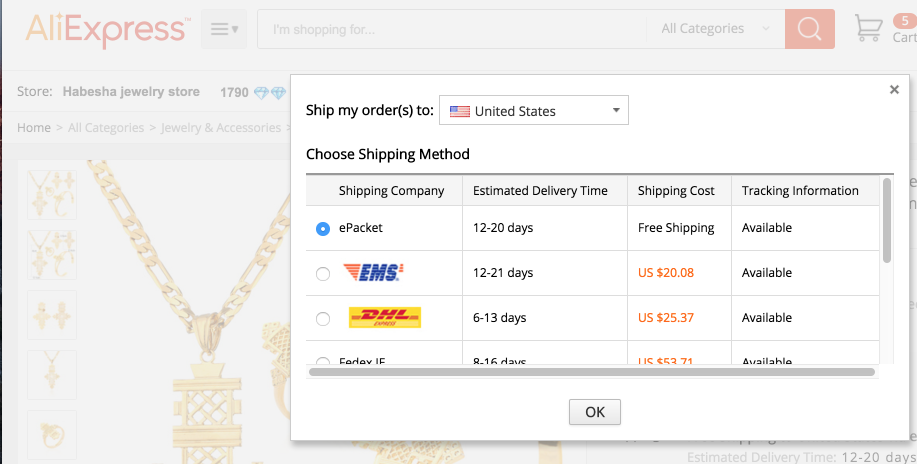
Task: Click the search magnifier button
Action: pyautogui.click(x=809, y=29)
